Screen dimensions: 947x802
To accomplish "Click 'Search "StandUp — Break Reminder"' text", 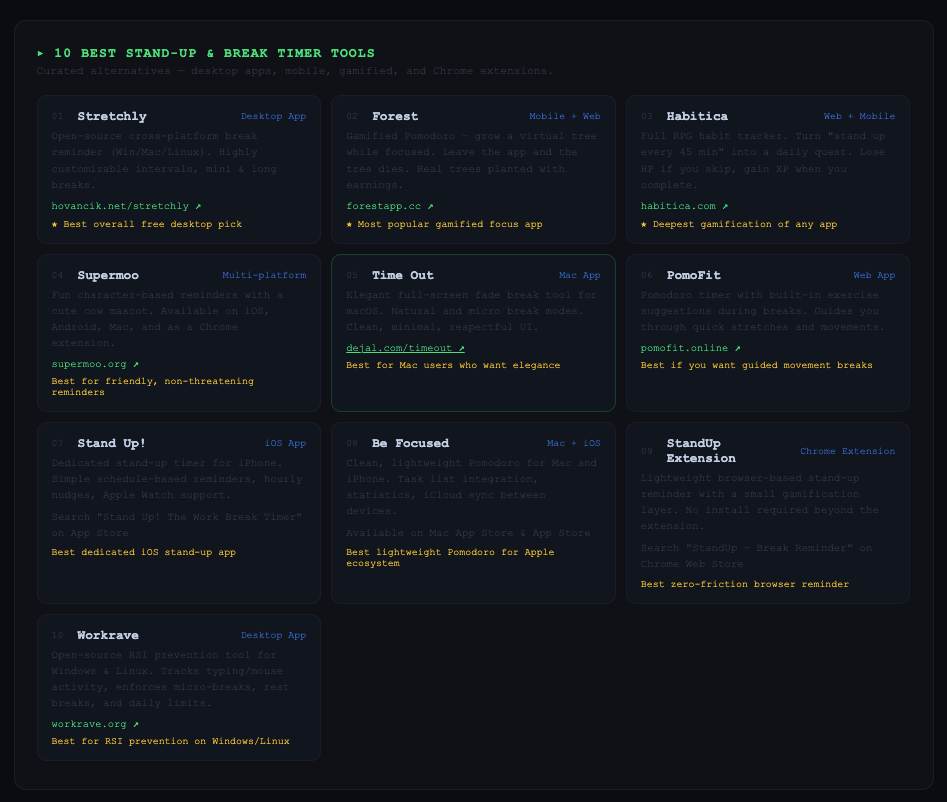I will tap(756, 556).
